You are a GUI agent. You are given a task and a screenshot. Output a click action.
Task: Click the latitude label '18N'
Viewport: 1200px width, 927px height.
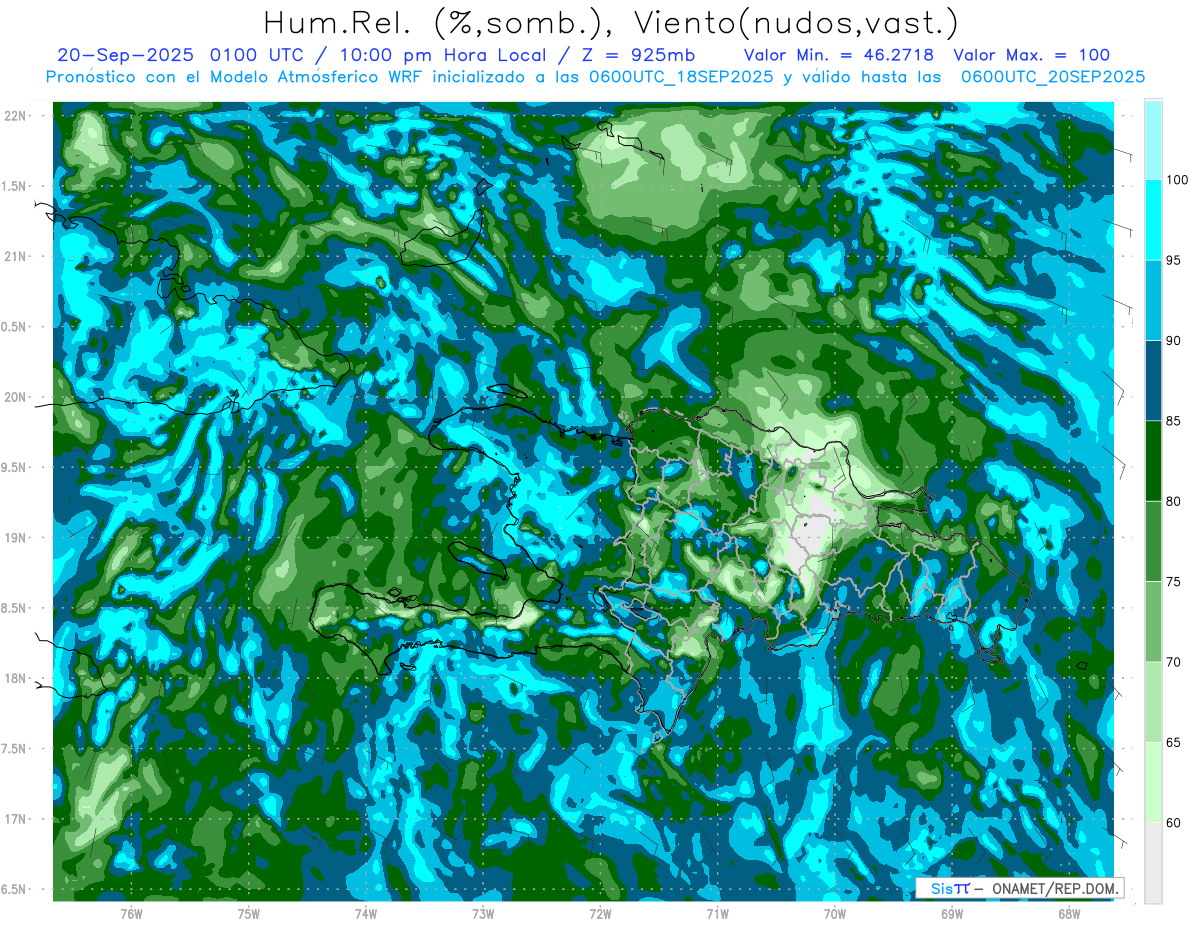16,678
